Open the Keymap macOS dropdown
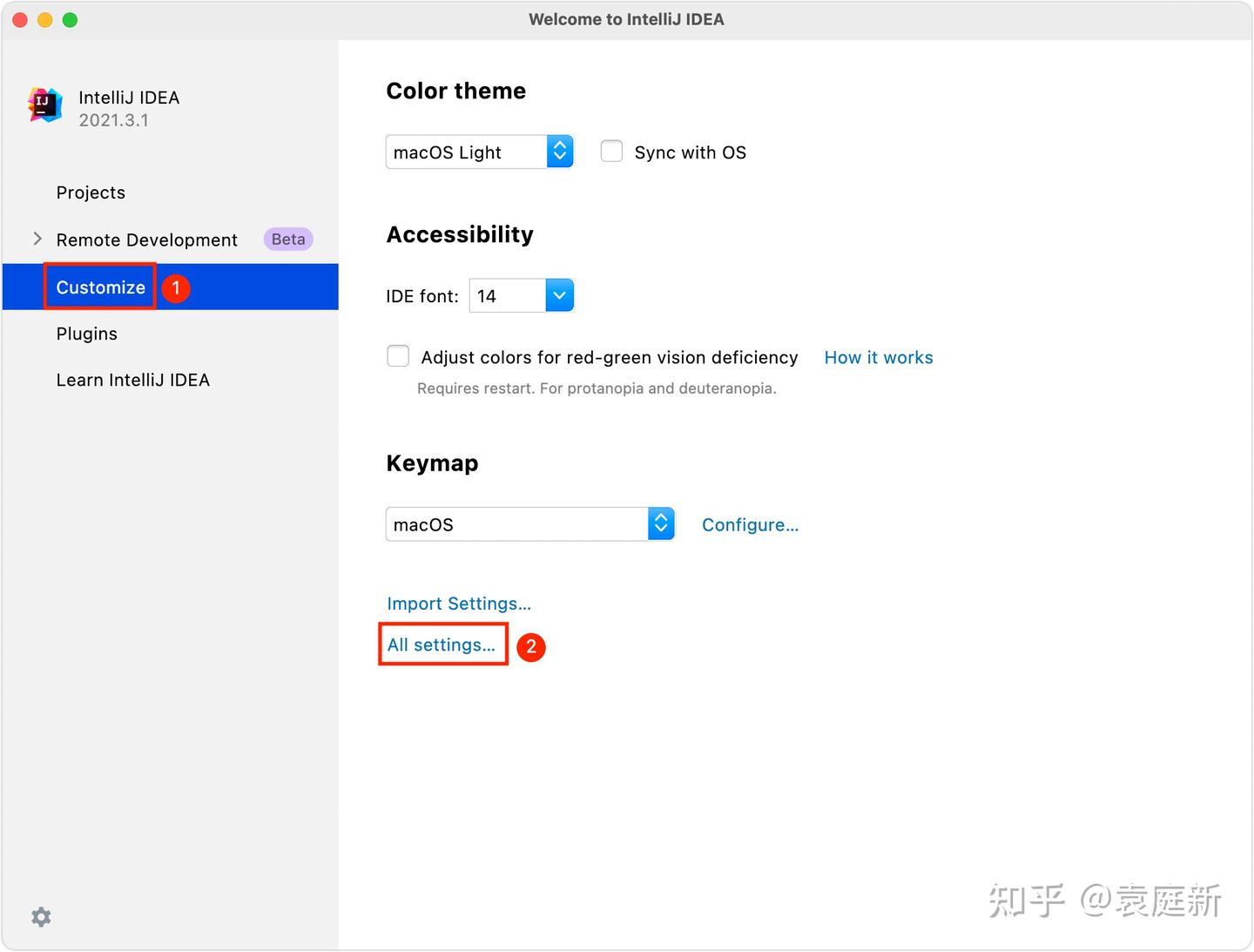1254x952 pixels. click(x=530, y=524)
